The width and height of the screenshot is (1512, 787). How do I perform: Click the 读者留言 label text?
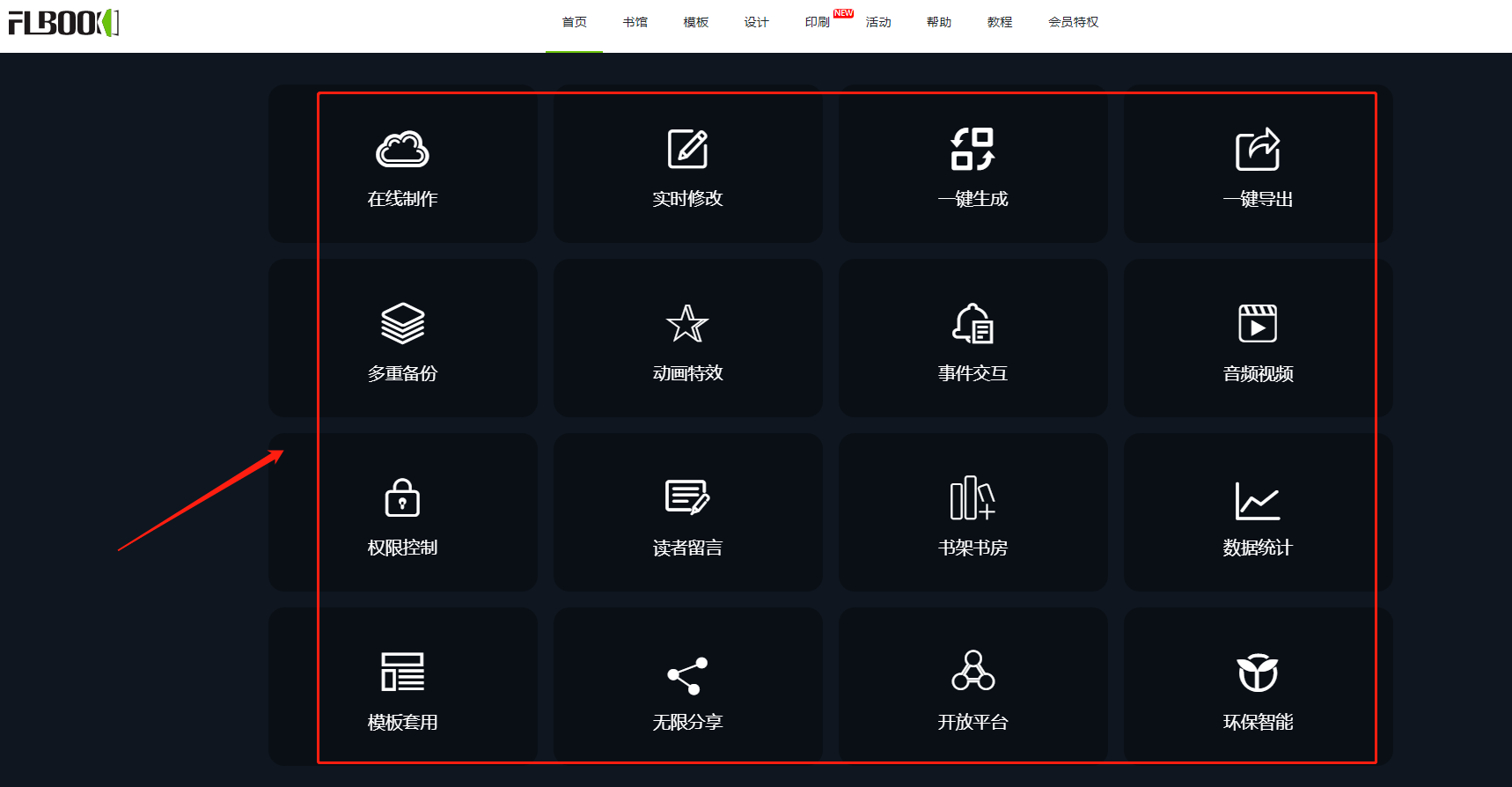(x=687, y=548)
